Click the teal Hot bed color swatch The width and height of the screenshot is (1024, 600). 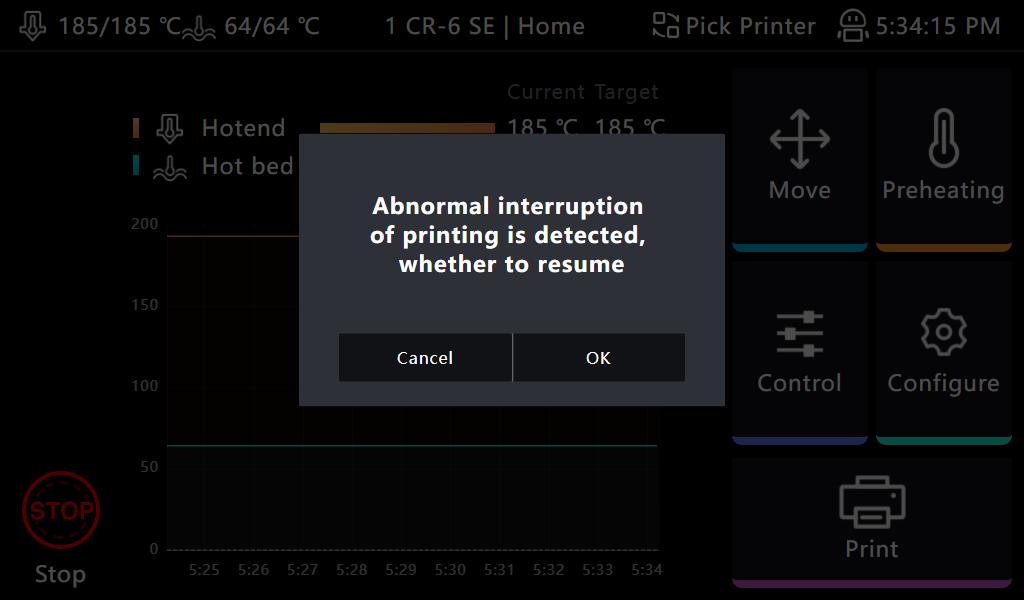coord(136,166)
